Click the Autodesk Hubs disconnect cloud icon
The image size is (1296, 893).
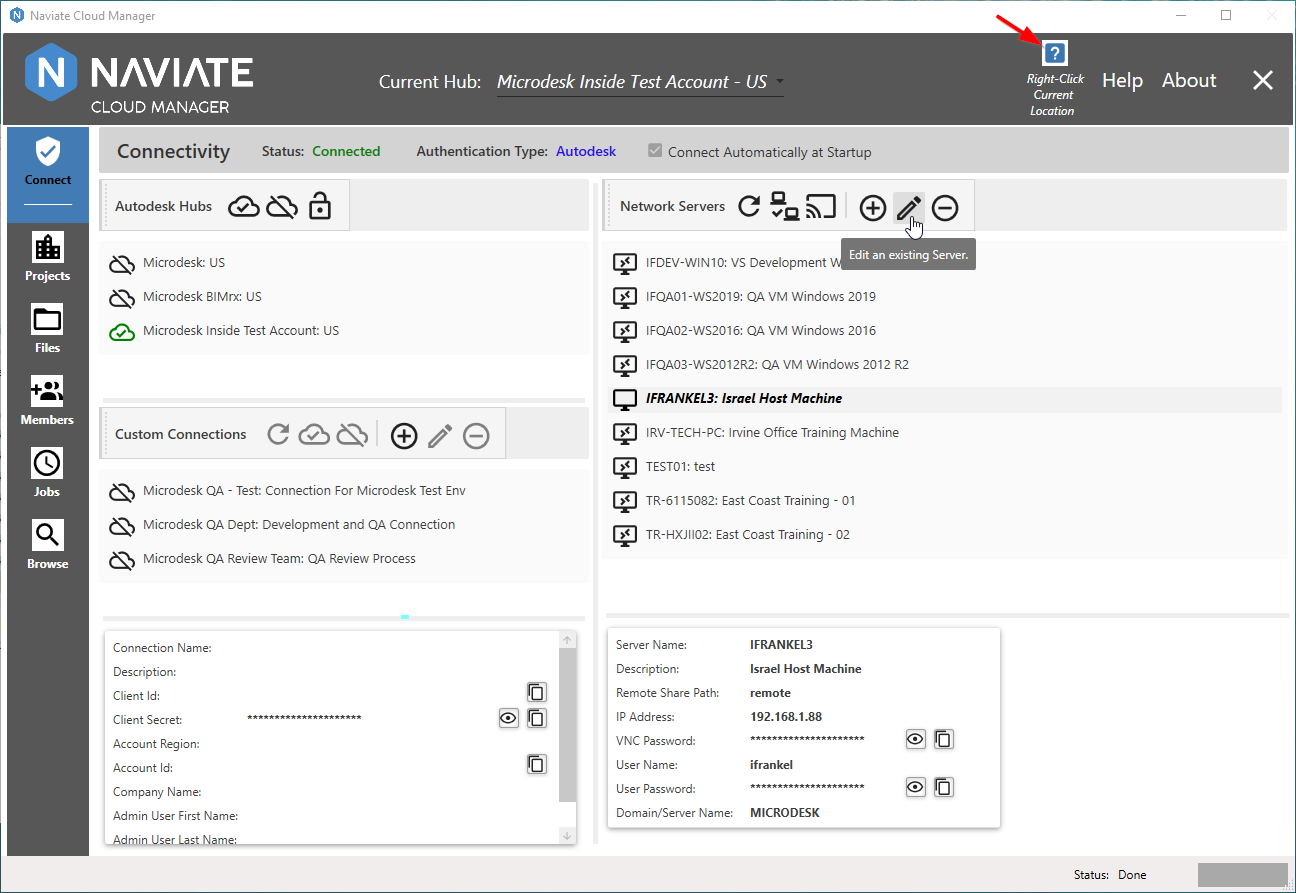point(282,207)
